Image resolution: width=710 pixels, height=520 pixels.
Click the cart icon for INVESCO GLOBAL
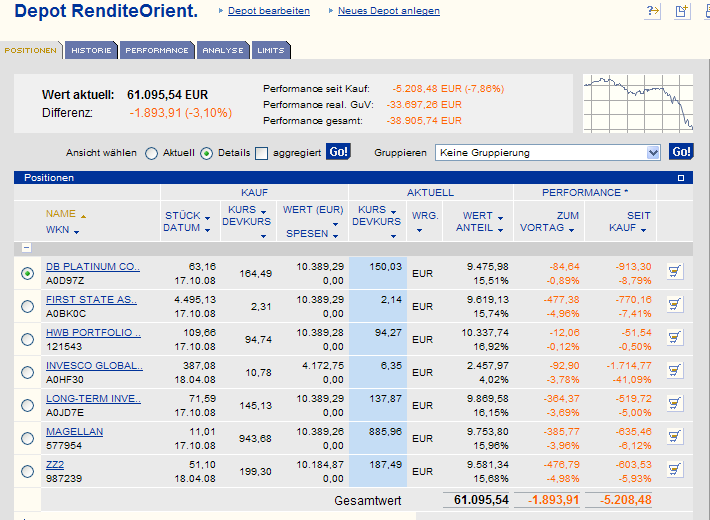(674, 372)
